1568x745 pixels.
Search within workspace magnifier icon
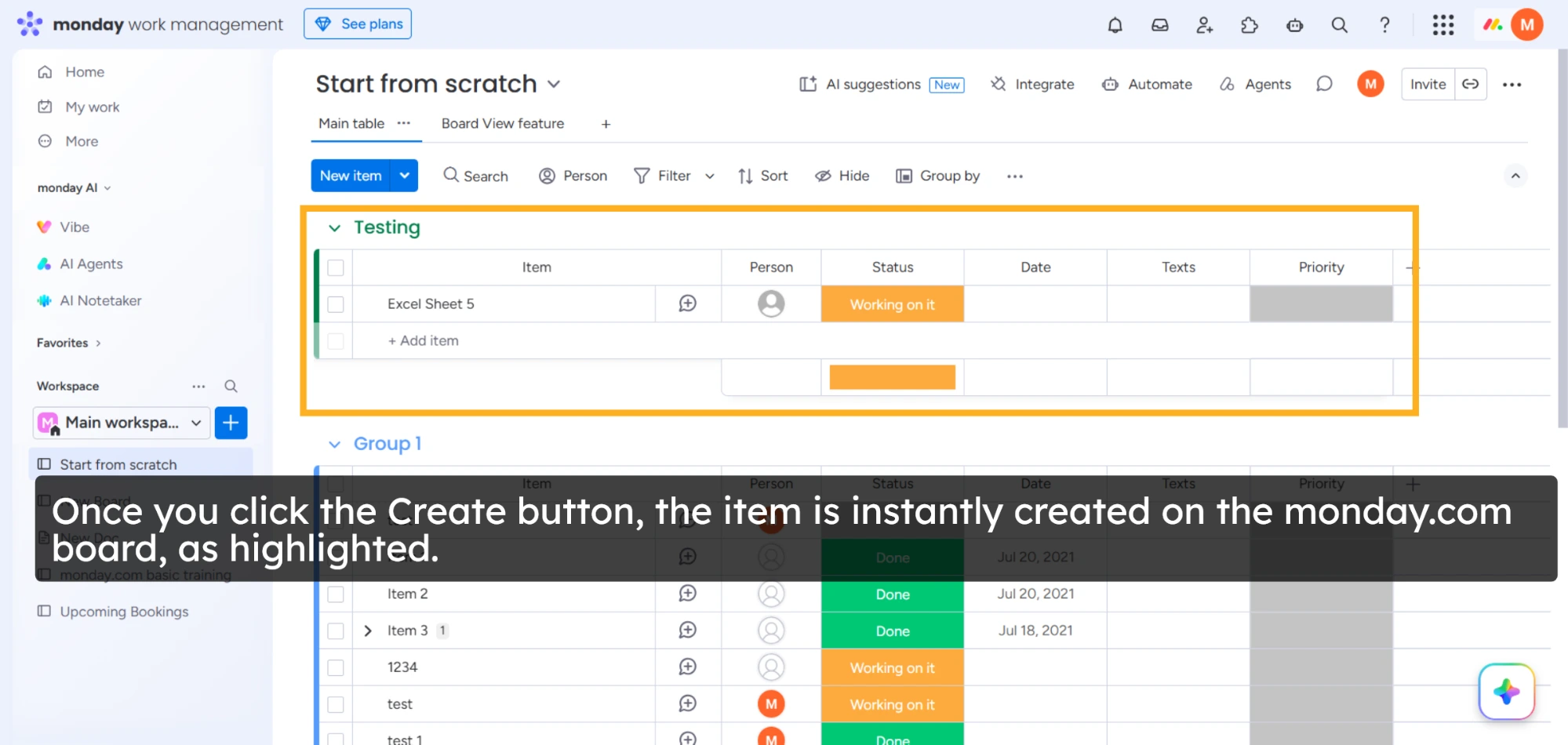point(231,386)
